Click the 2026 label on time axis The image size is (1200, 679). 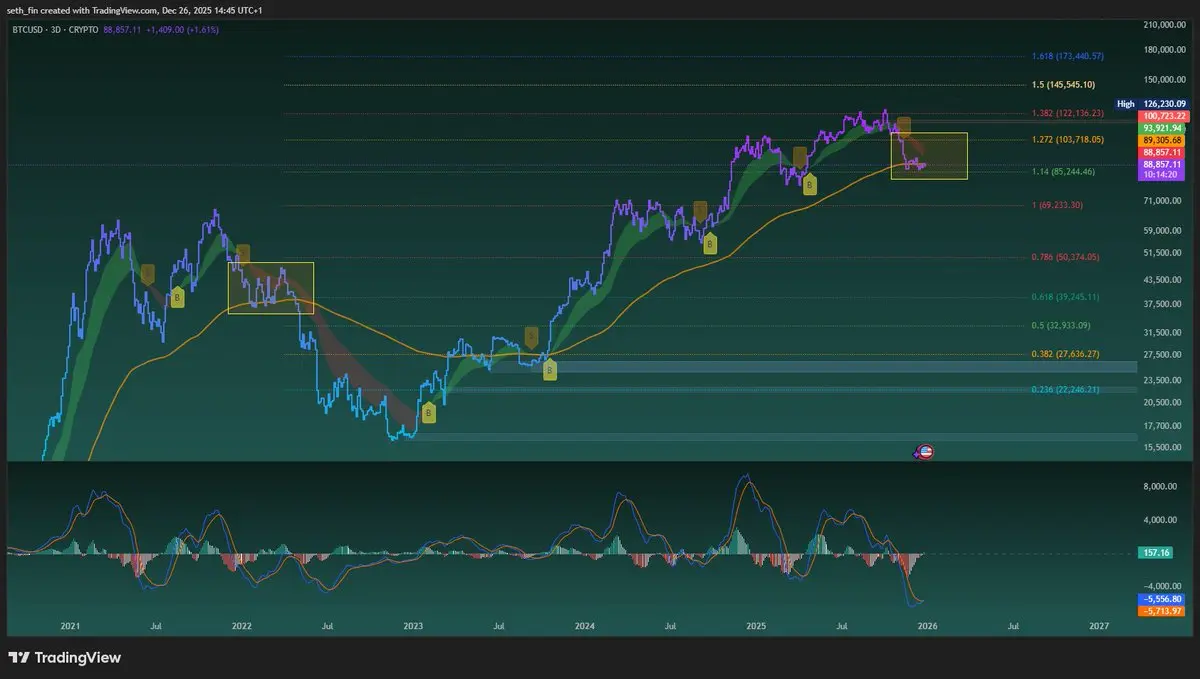(x=927, y=627)
